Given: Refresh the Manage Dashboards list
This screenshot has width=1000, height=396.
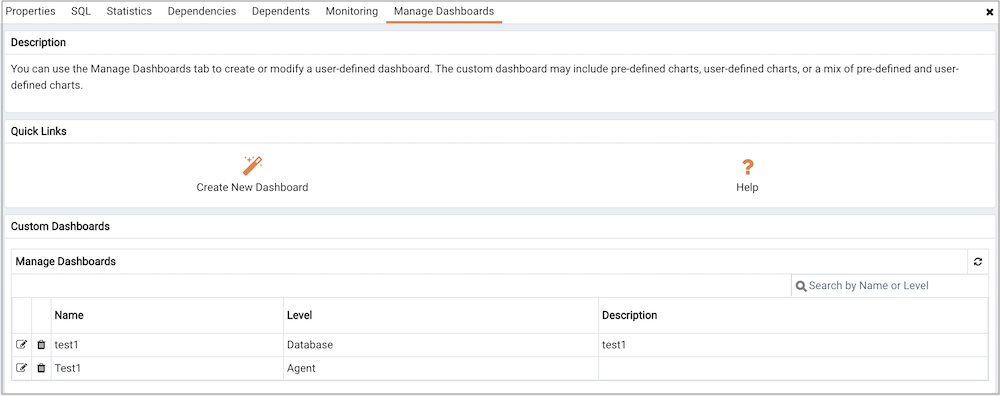Looking at the screenshot, I should click(978, 261).
